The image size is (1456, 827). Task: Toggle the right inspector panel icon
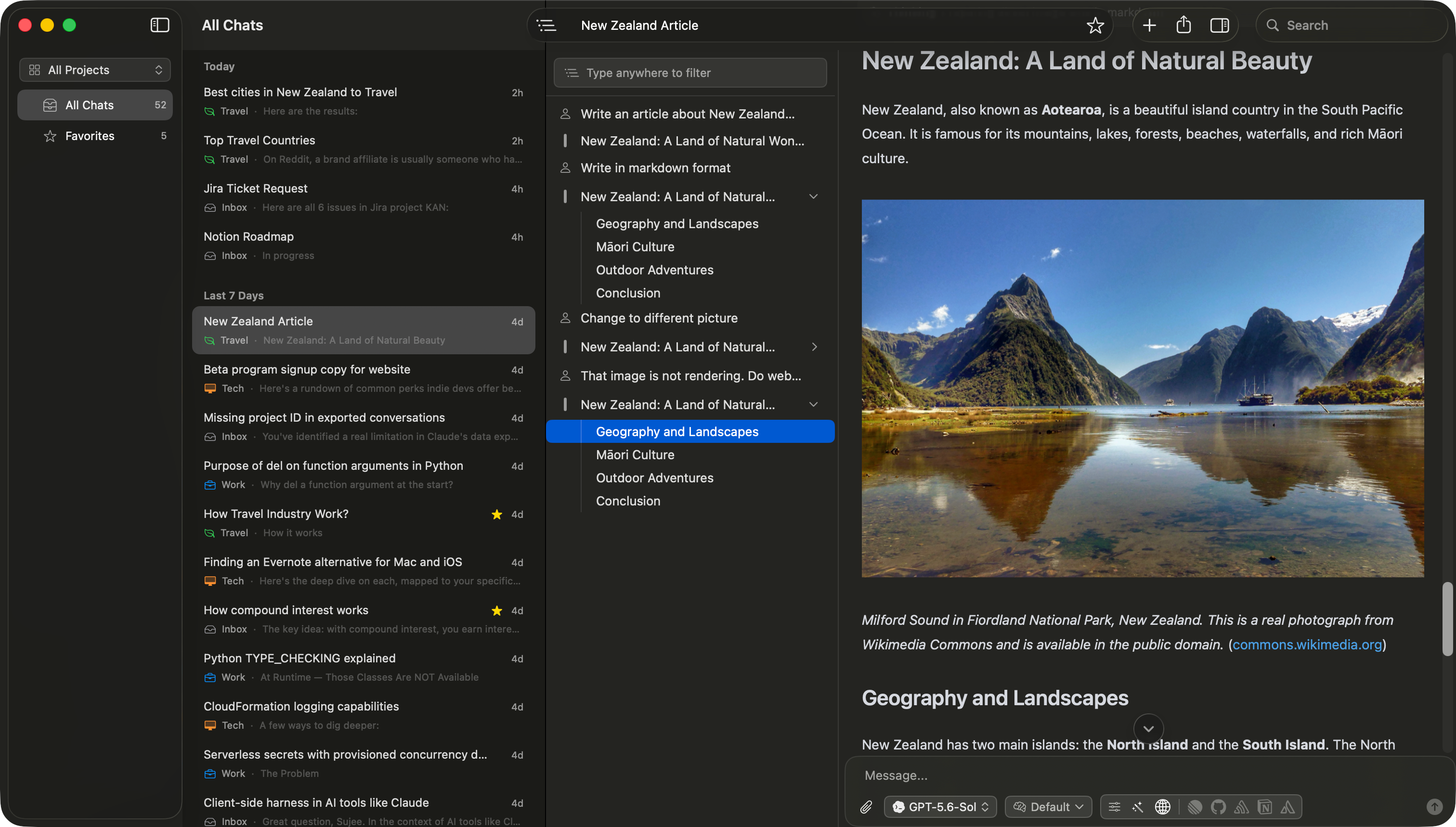(1219, 26)
